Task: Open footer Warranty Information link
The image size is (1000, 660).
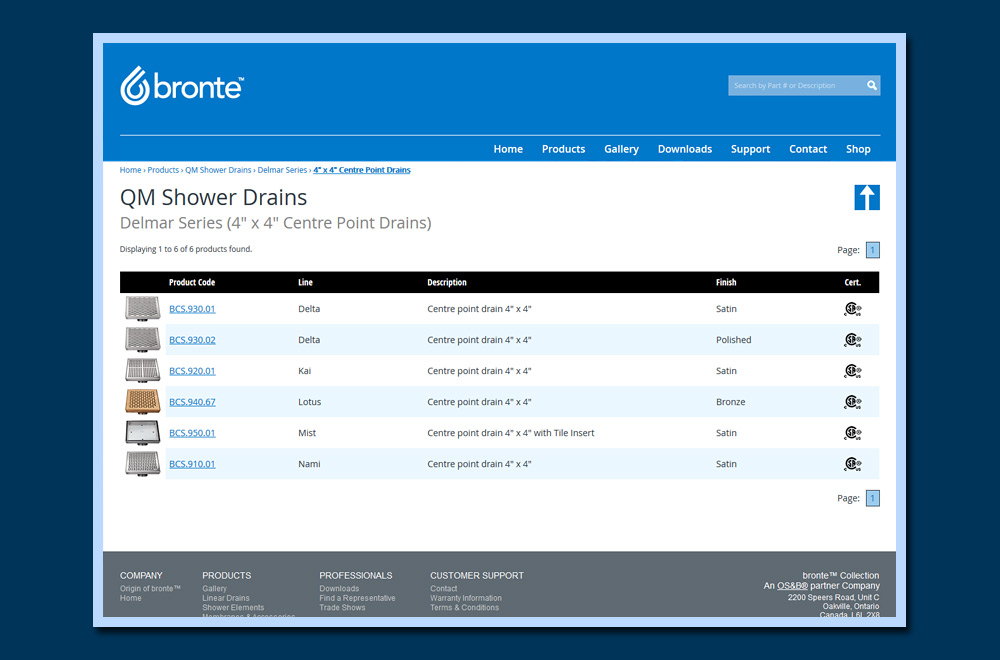Action: point(466,598)
